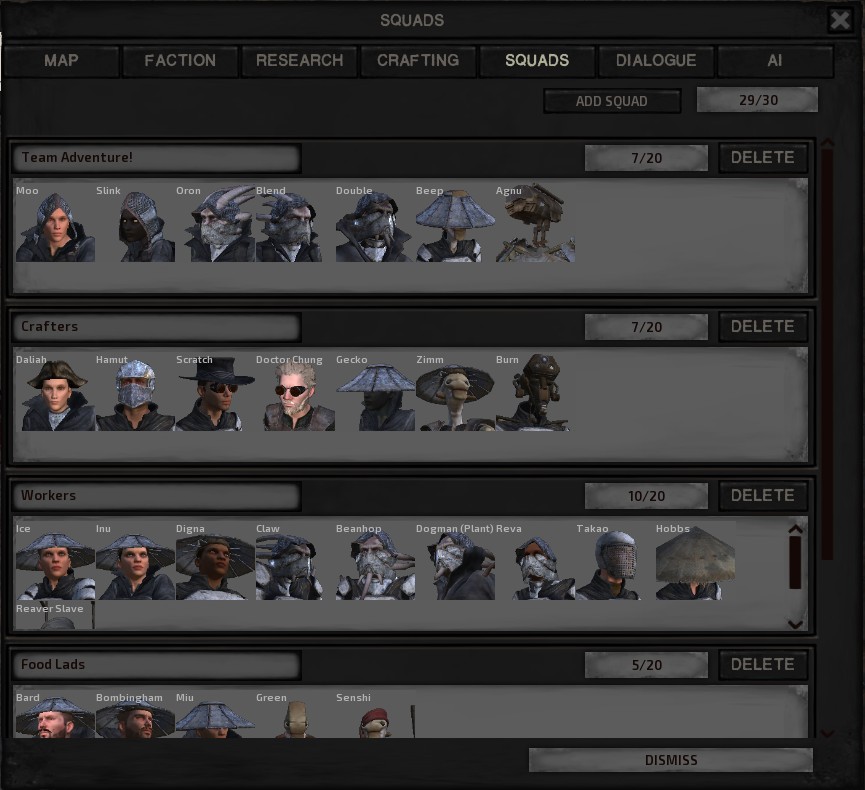Select Reva's character portrait

pos(535,561)
